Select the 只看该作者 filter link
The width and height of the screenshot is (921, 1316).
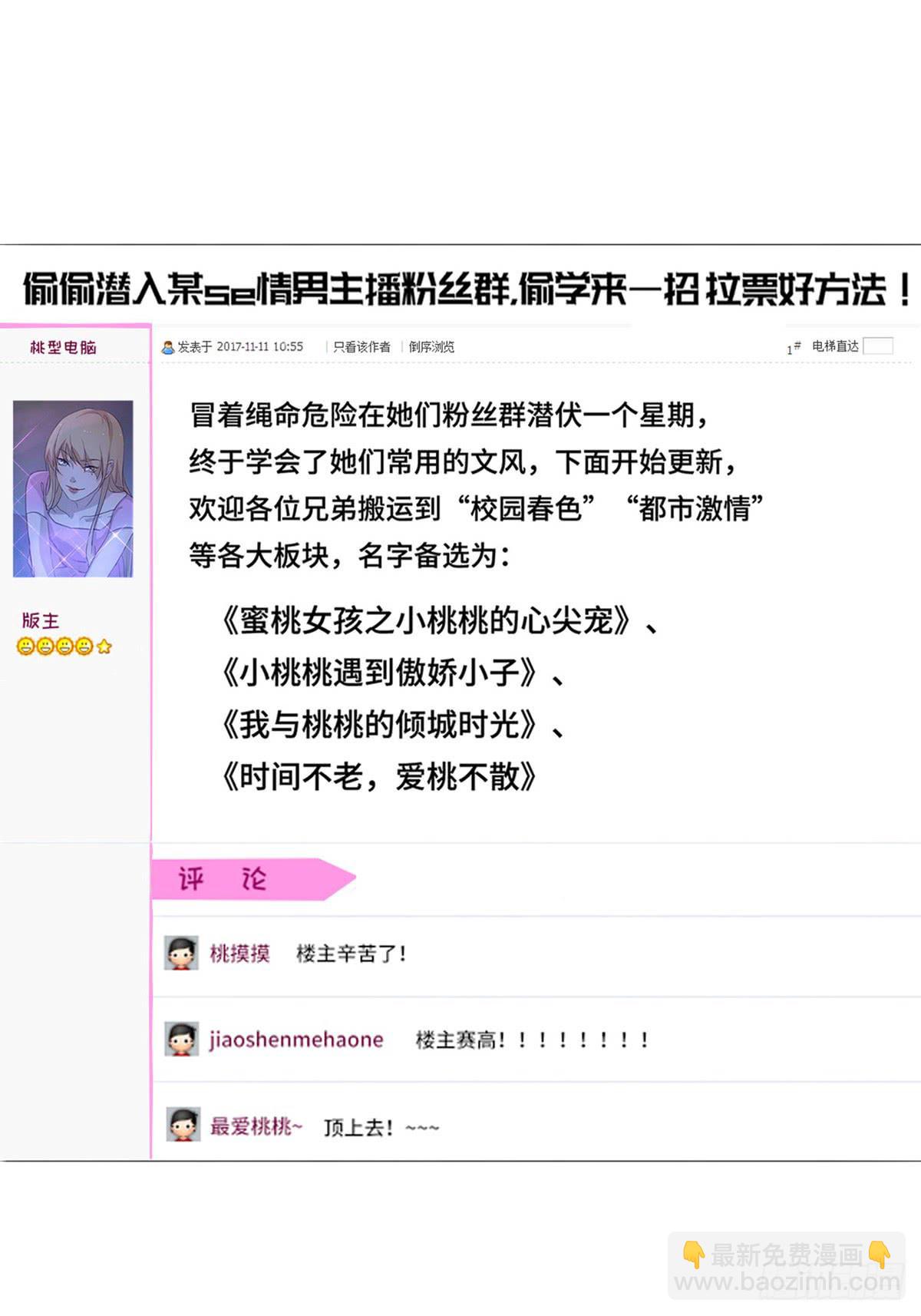coord(361,347)
